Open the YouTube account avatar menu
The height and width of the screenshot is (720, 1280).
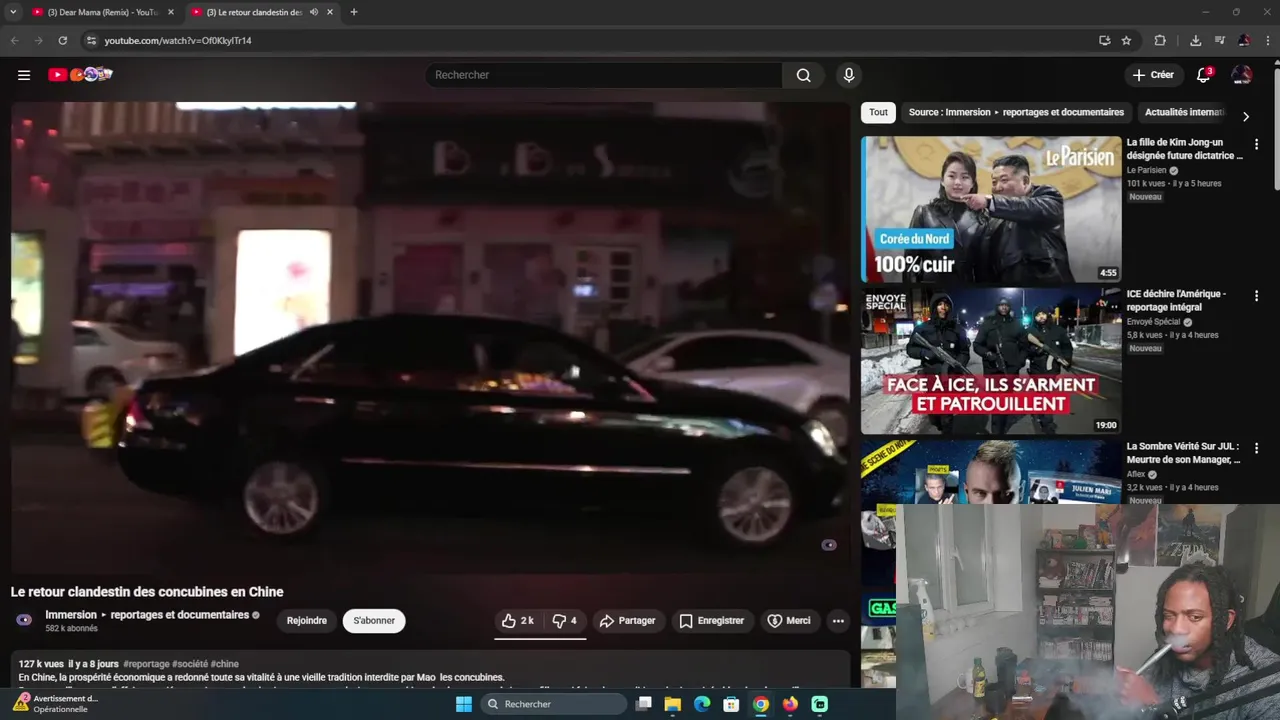pyautogui.click(x=1241, y=75)
